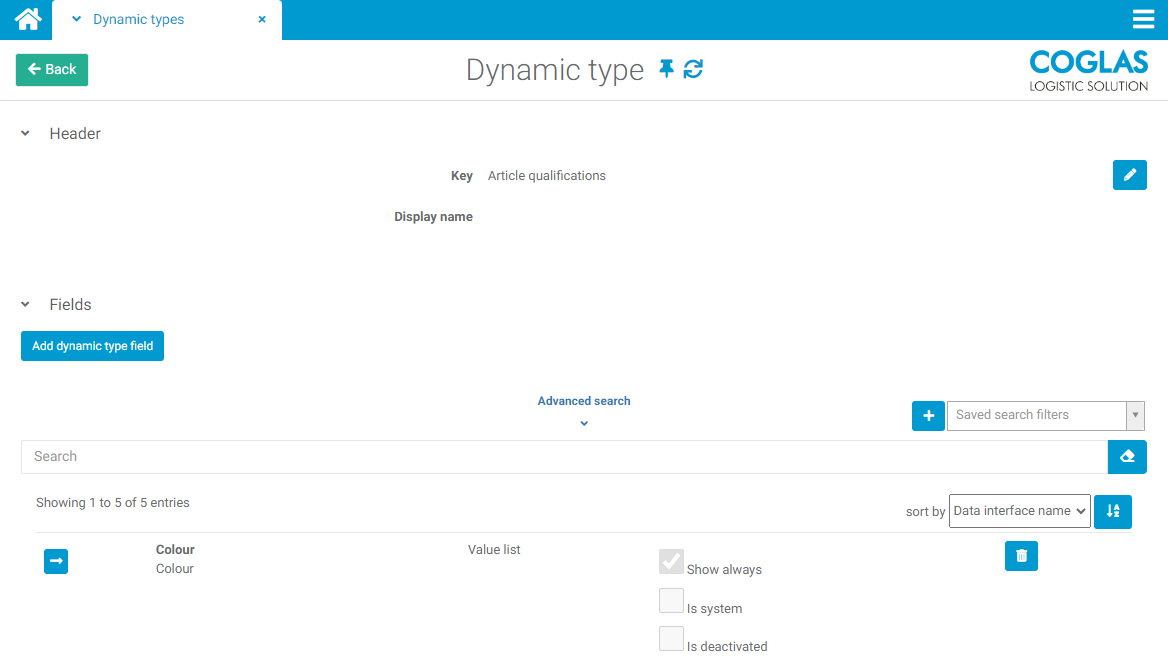The image size is (1168, 665).
Task: Toggle sort direction icon
Action: (x=1113, y=511)
